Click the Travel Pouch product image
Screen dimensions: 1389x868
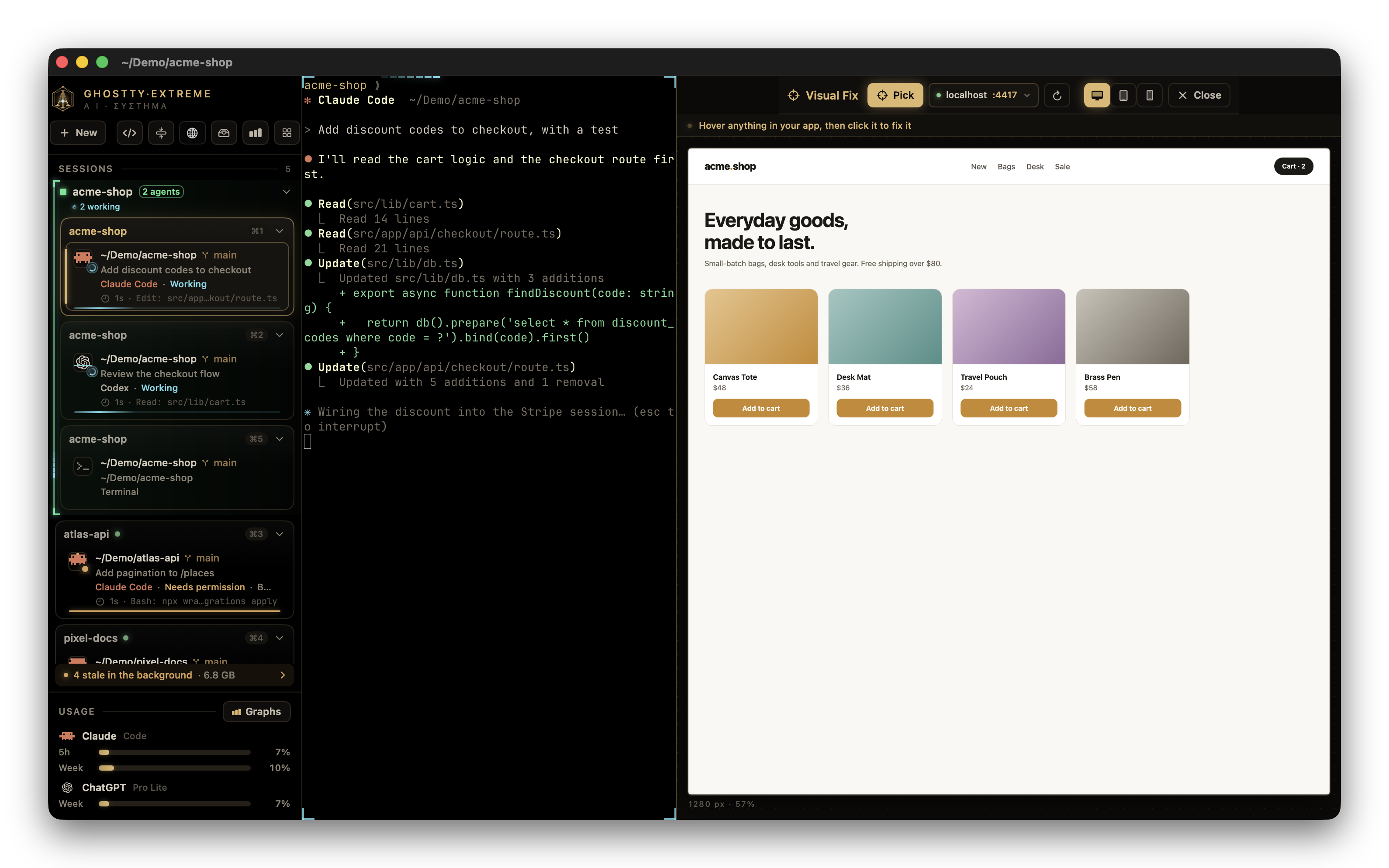1009,327
